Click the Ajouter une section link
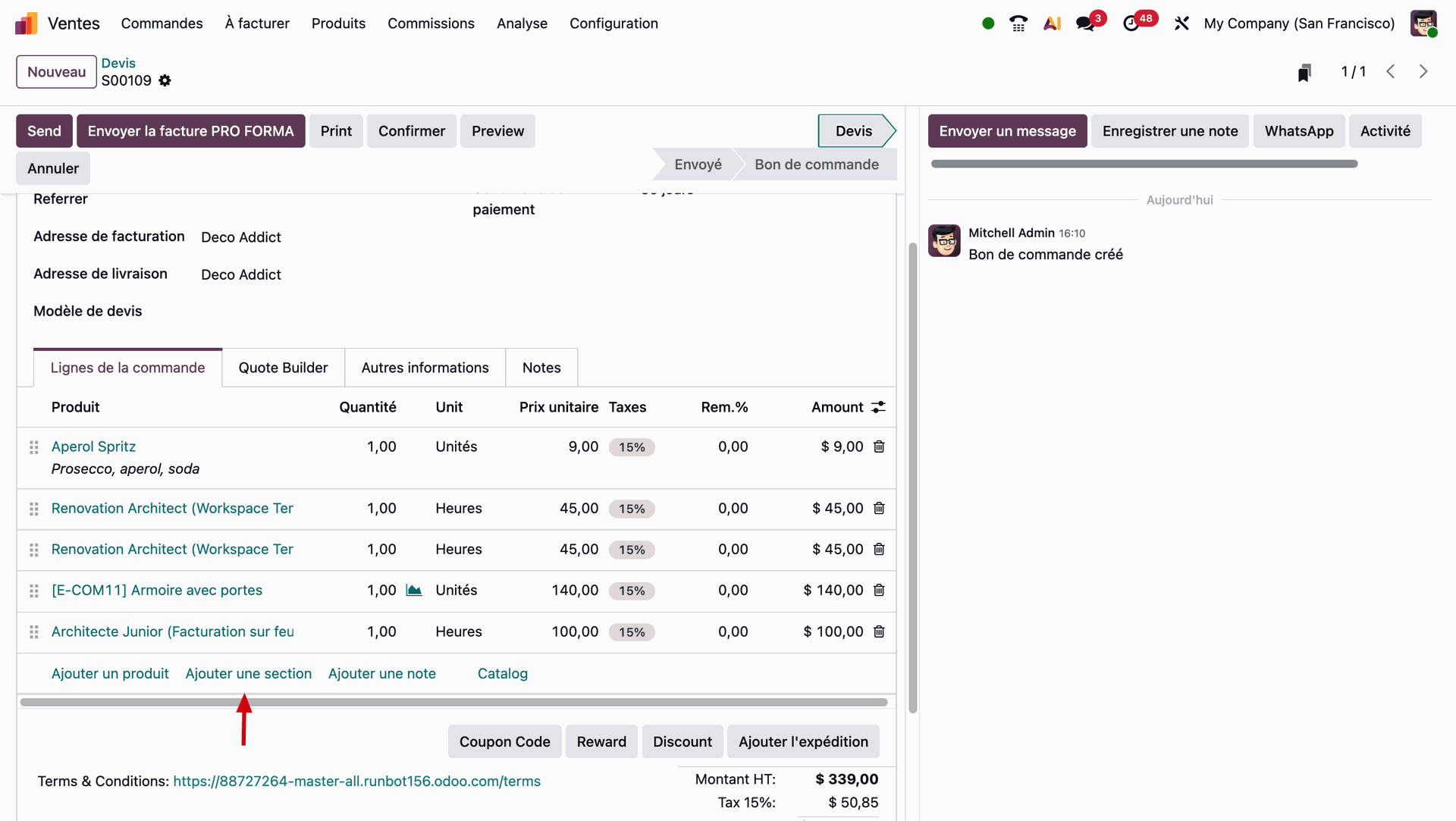 pyautogui.click(x=248, y=673)
